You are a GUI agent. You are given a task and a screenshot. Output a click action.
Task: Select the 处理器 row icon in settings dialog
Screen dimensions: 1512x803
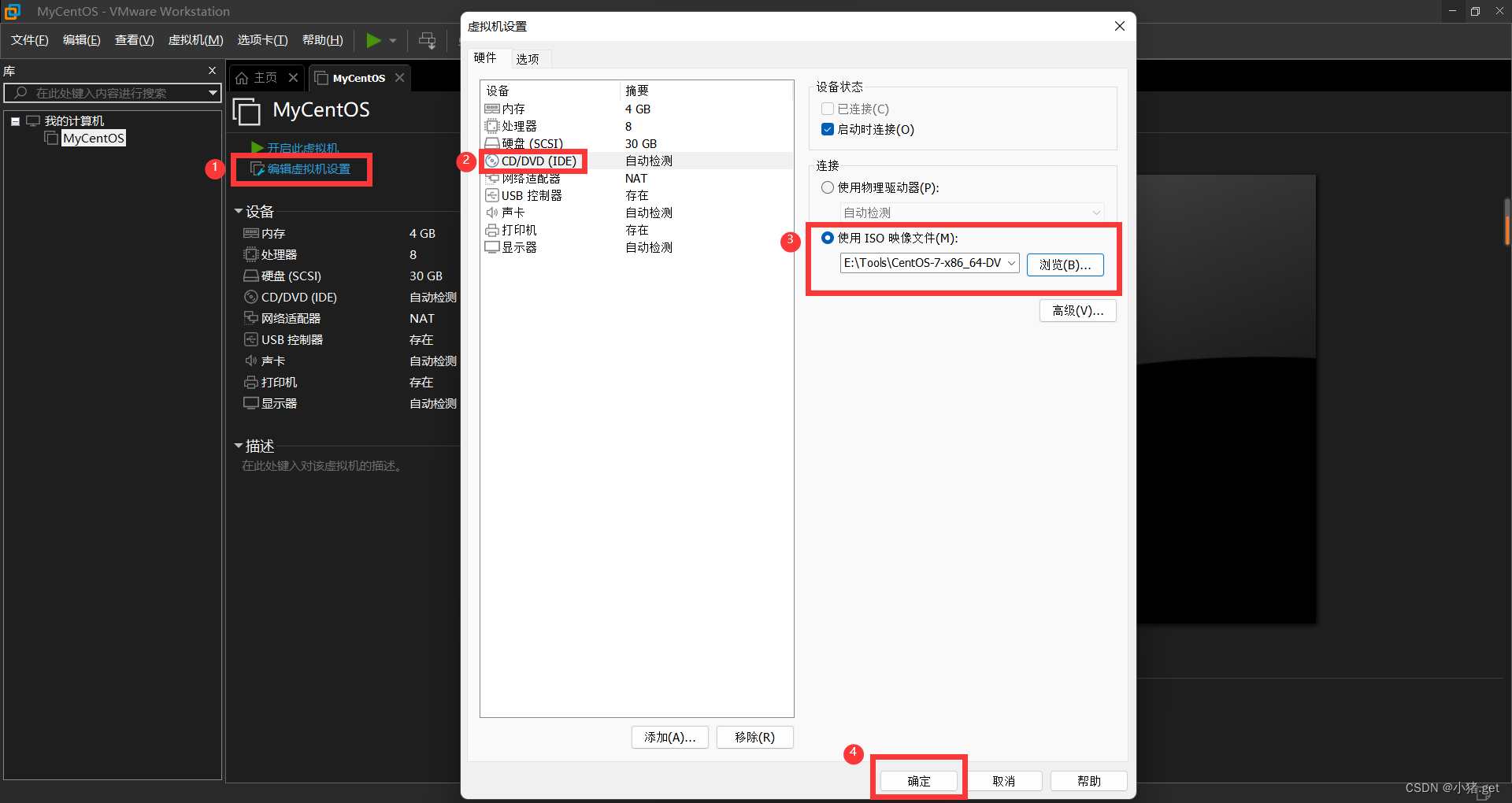point(492,126)
